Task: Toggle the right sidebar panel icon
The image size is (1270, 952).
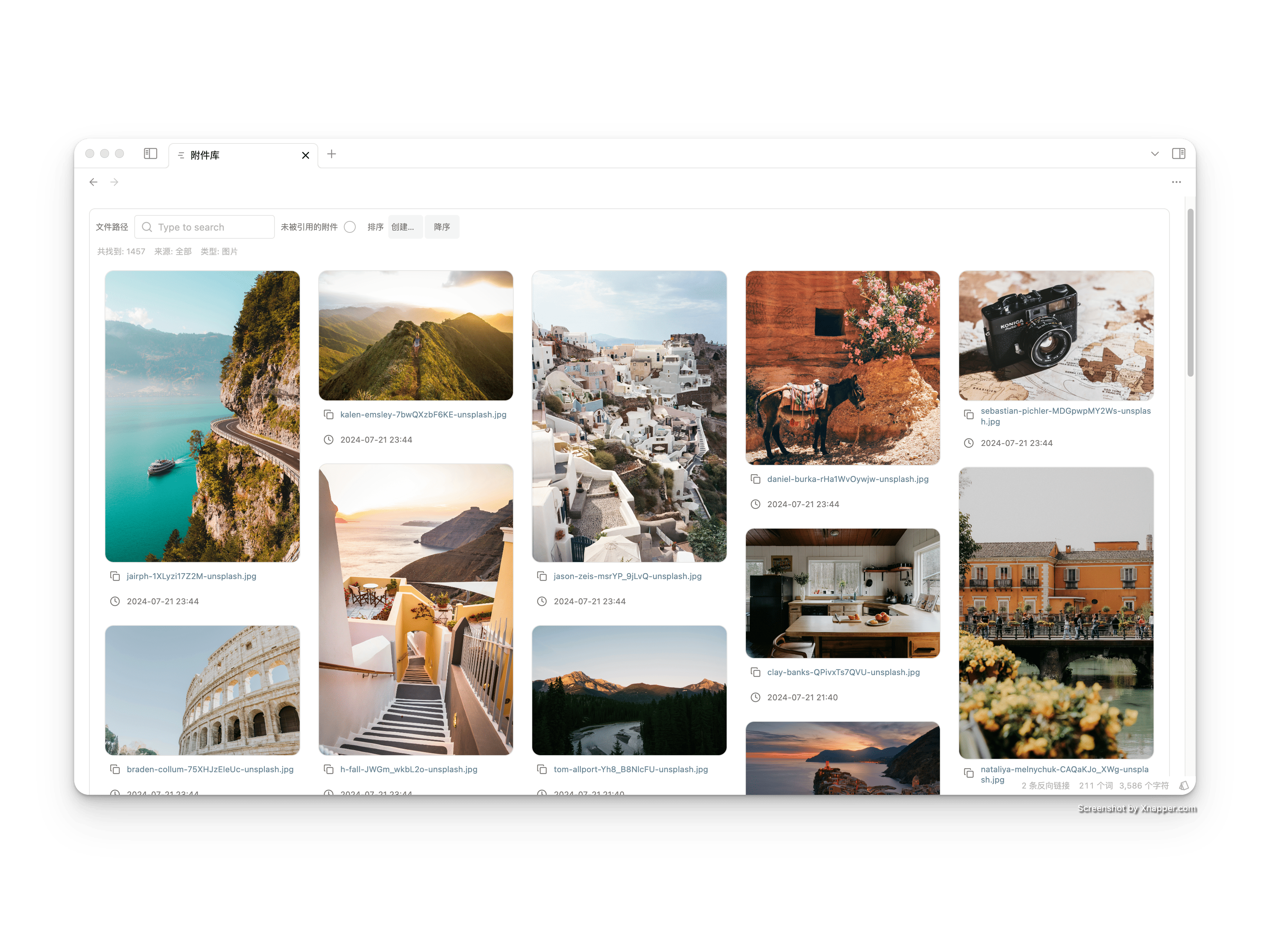Action: click(x=1179, y=153)
